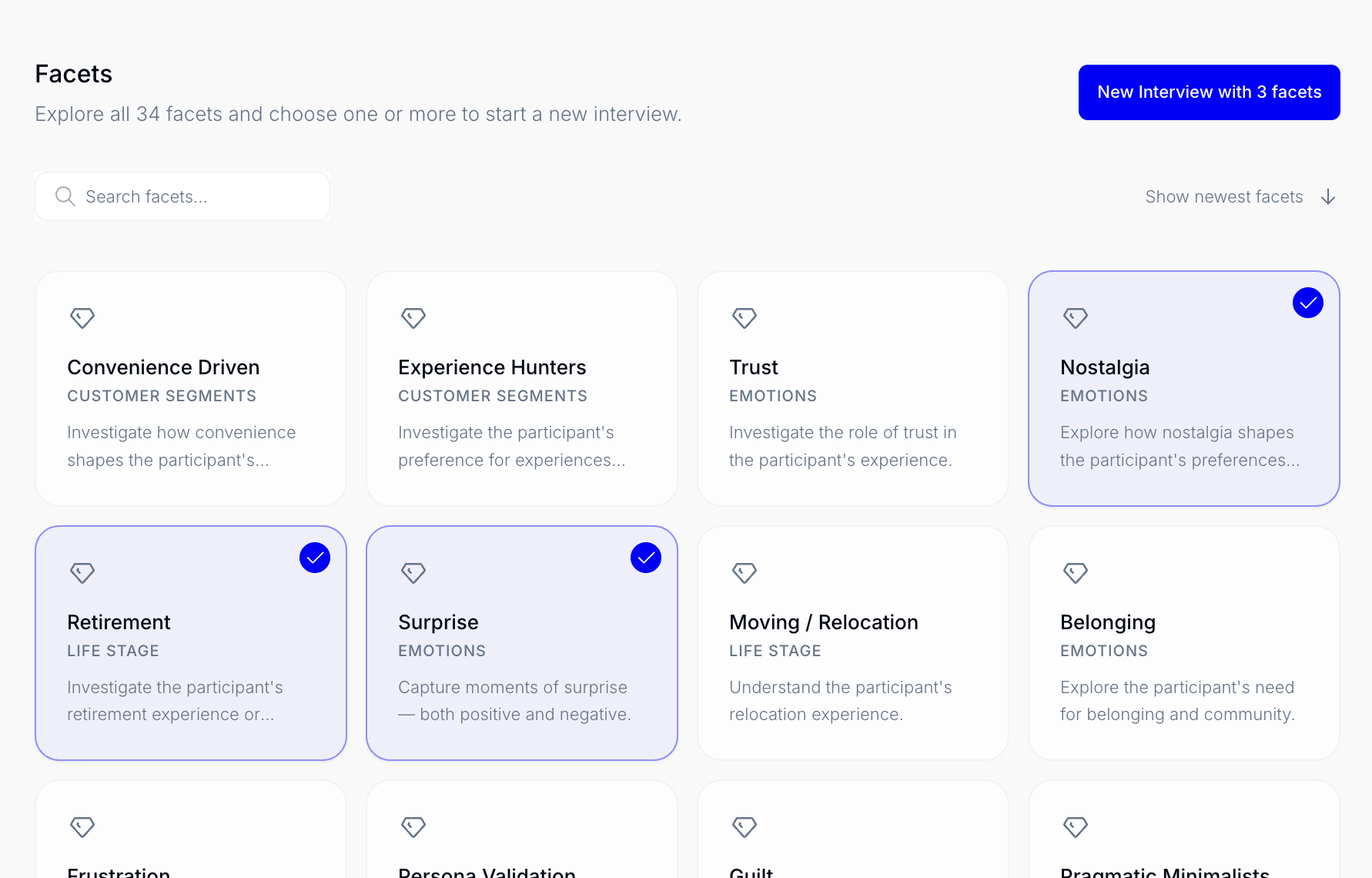This screenshot has height=878, width=1372.
Task: Click the diamond icon on Experience Hunters card
Action: (413, 317)
